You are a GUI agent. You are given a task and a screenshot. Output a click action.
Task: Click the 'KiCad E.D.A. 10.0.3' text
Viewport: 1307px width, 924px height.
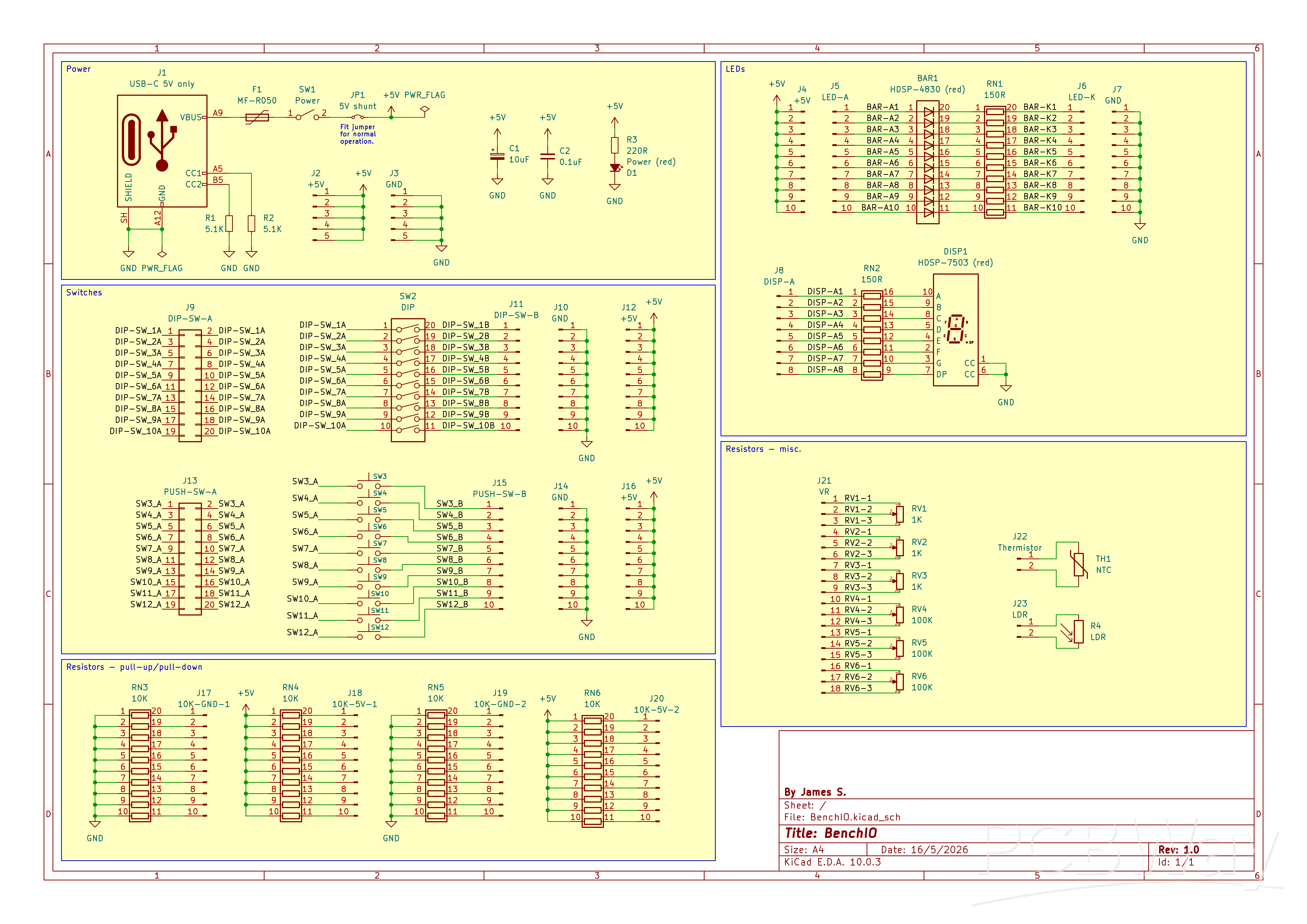[832, 862]
